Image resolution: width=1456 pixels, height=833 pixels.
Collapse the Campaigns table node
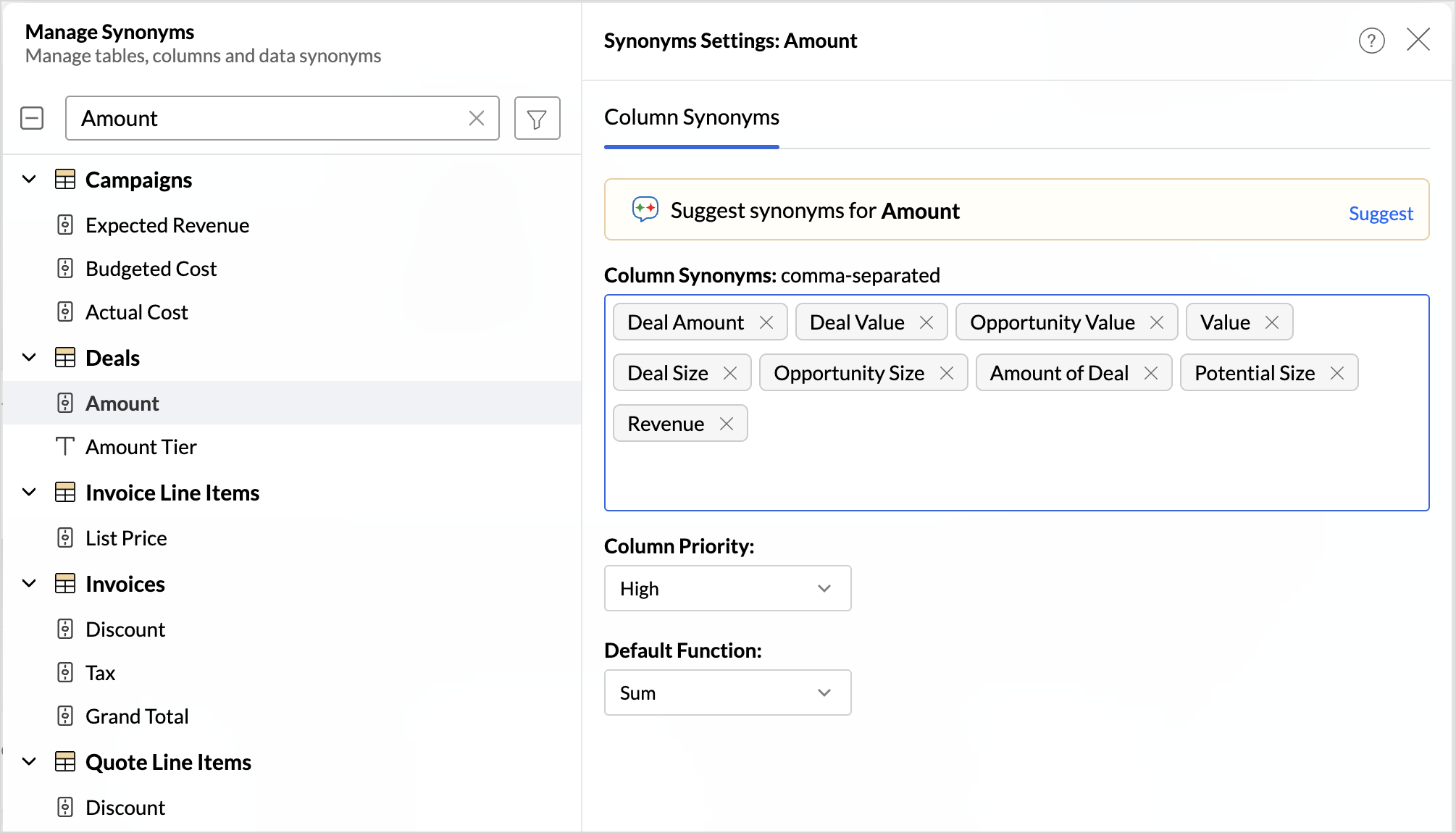(x=30, y=180)
